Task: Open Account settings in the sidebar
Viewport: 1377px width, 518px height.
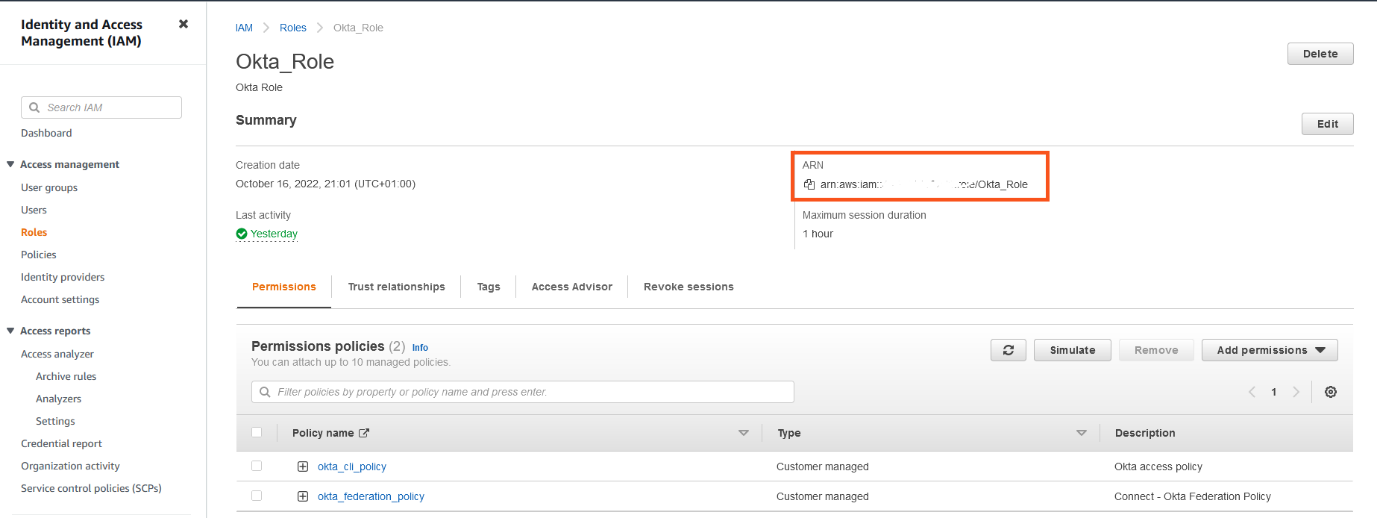Action: (x=60, y=300)
